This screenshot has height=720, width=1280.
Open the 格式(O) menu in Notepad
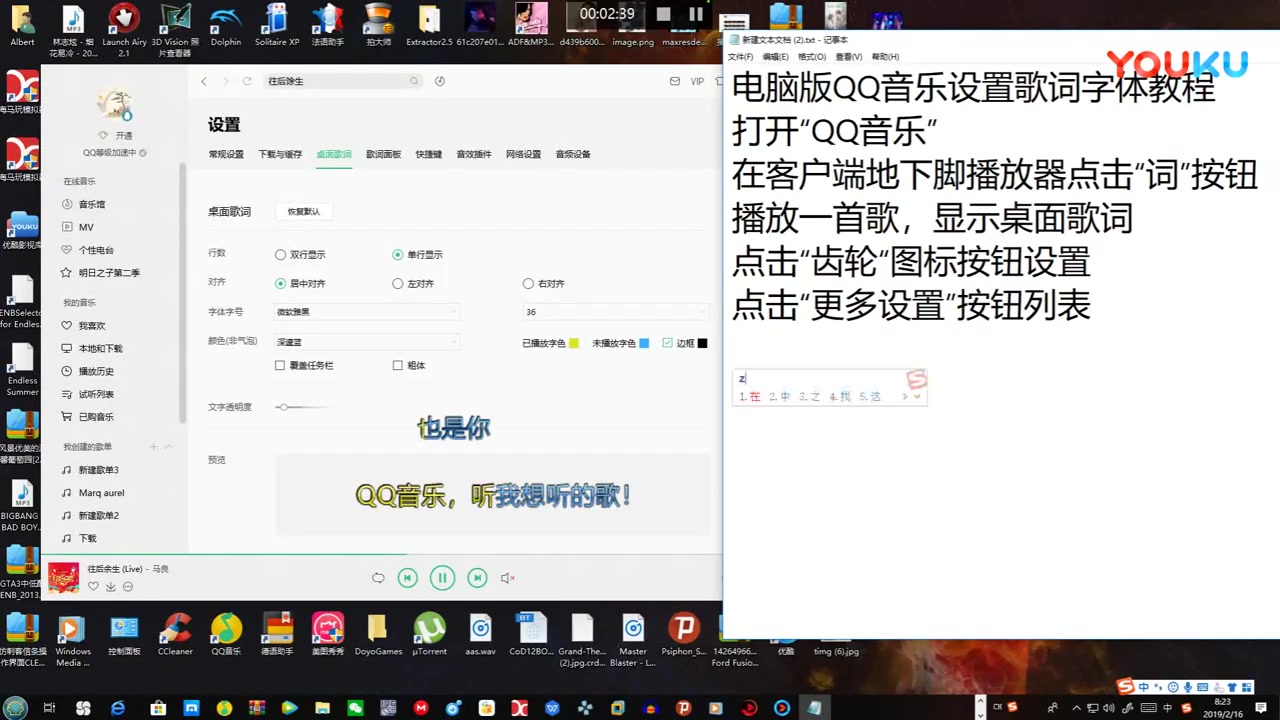pyautogui.click(x=811, y=57)
